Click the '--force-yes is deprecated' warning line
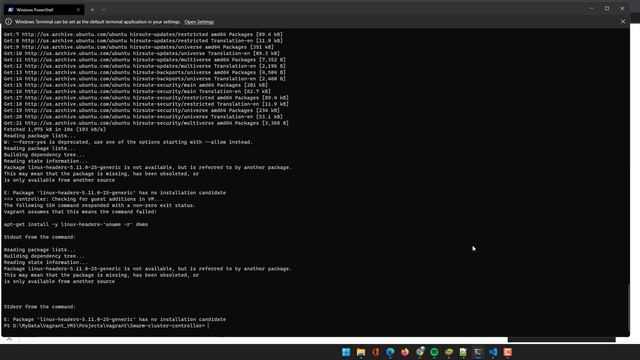Screen dimensions: 640x360 pyautogui.click(x=128, y=142)
